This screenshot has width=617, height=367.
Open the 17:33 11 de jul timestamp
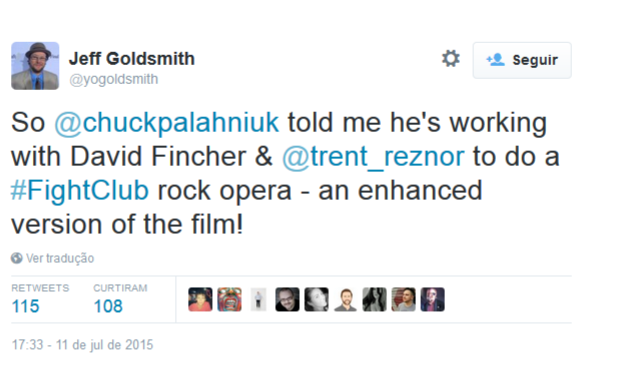click(82, 345)
